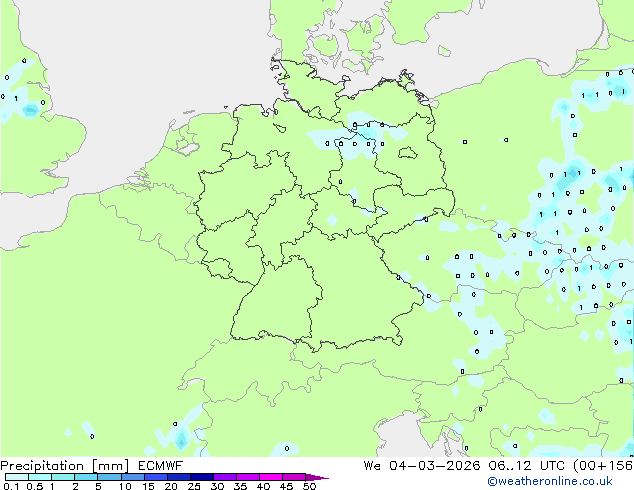Pick the legend swatch between 10 and 15
This screenshot has width=634, height=490.
[133, 477]
